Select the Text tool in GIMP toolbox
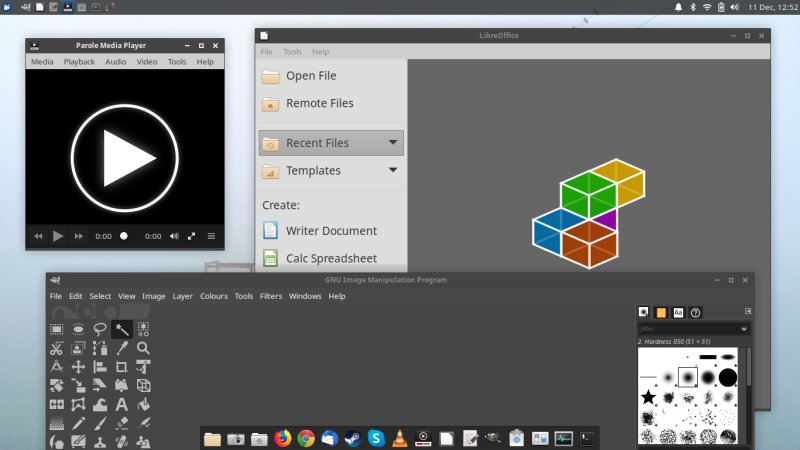800x450 pixels. point(121,405)
